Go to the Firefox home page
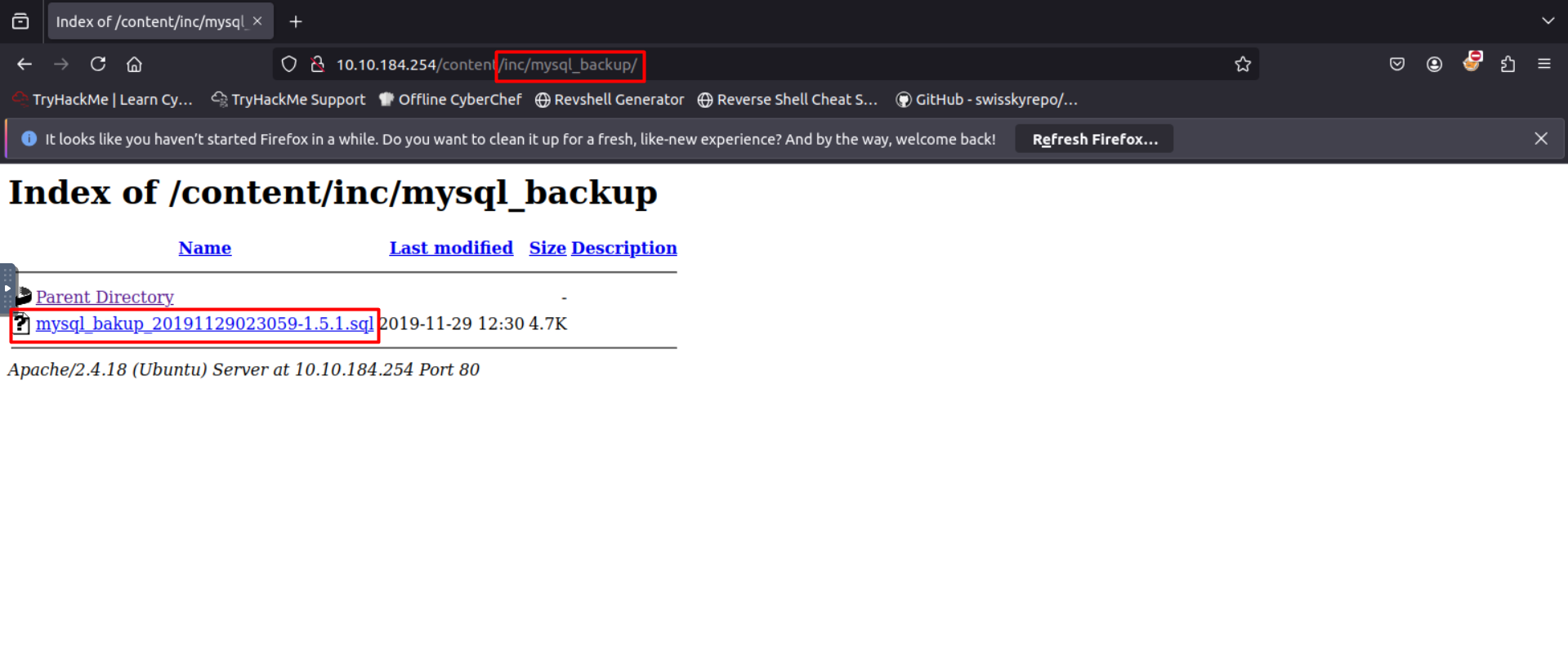This screenshot has width=1568, height=654. tap(134, 64)
